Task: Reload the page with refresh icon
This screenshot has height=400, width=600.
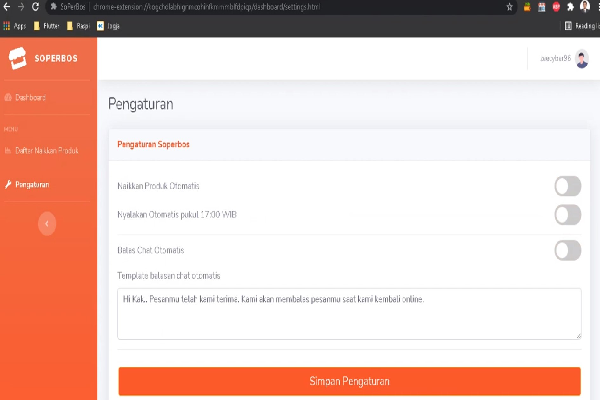Action: click(x=35, y=7)
